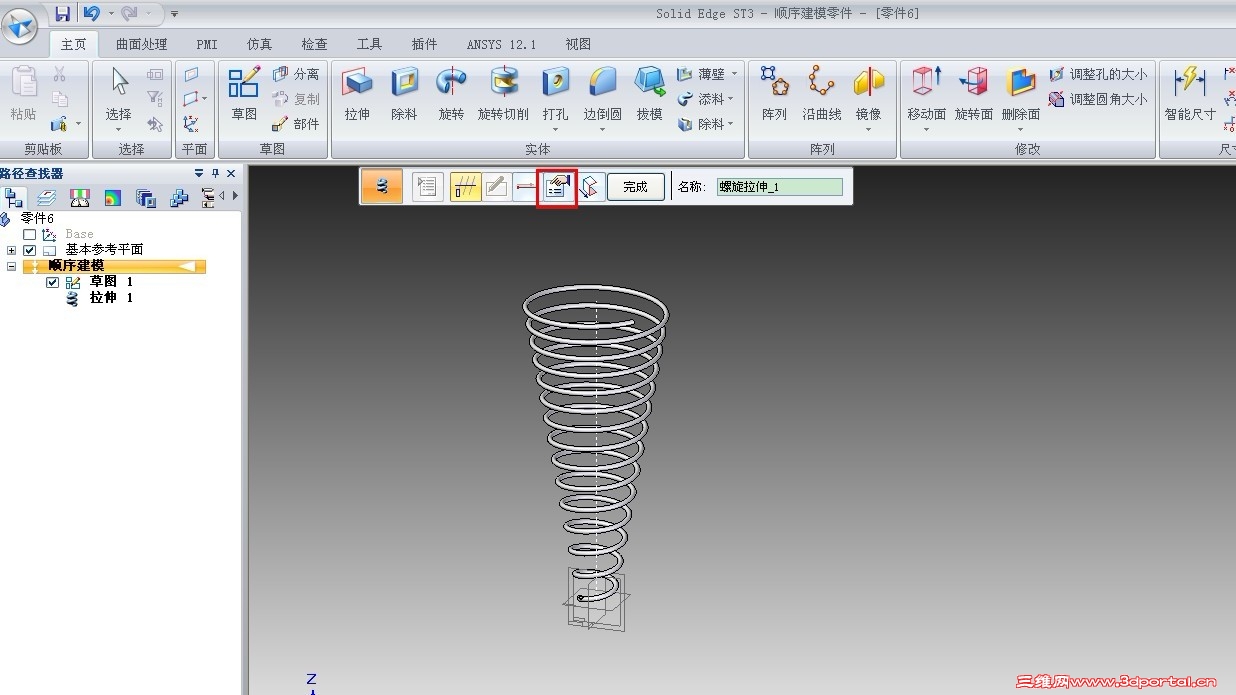Expand the 镜像 dropdown arrow
1236x695 pixels.
868,129
